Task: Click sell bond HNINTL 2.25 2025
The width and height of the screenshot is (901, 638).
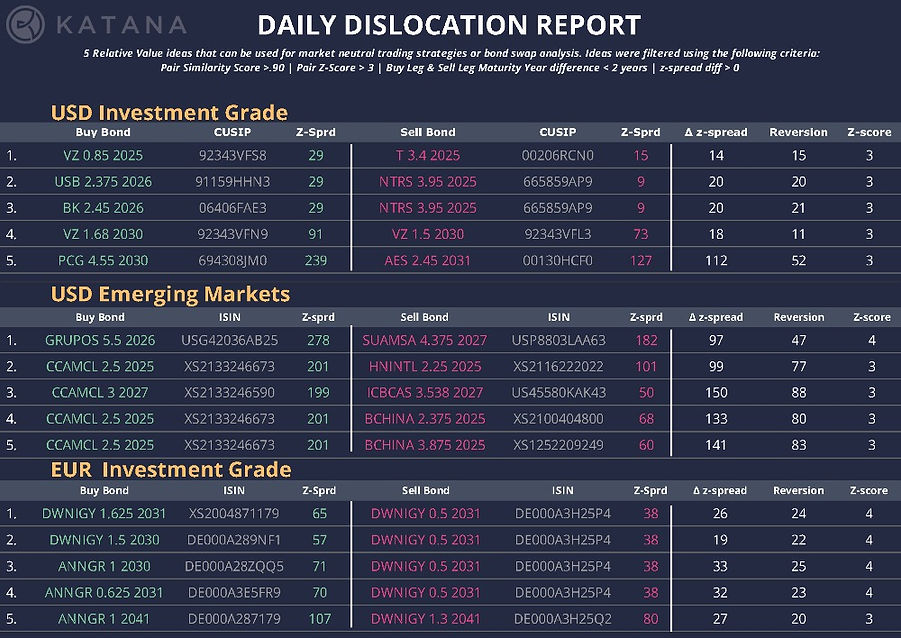Action: (425, 366)
